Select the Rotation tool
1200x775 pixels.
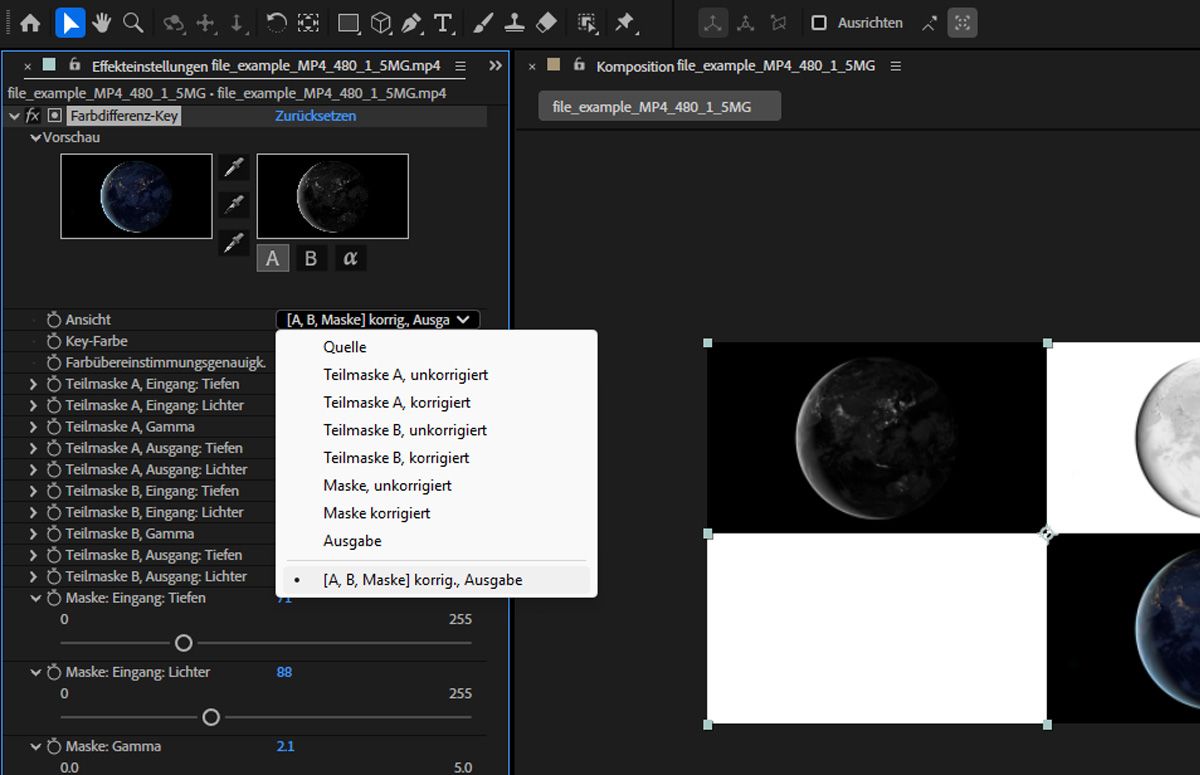coord(277,22)
